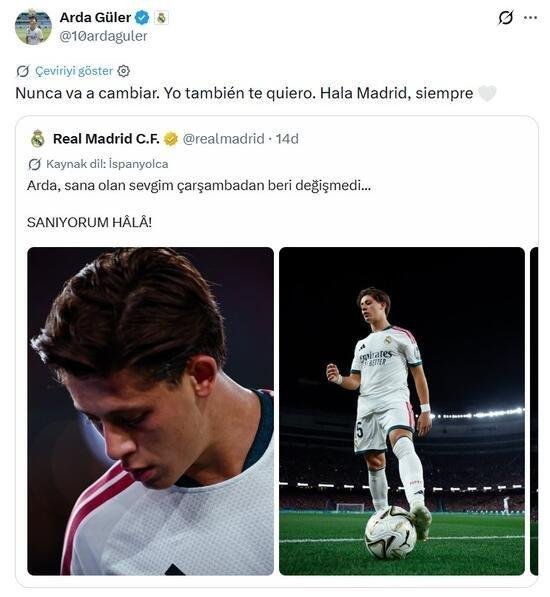Open the partially visible third photo

(x=534, y=411)
